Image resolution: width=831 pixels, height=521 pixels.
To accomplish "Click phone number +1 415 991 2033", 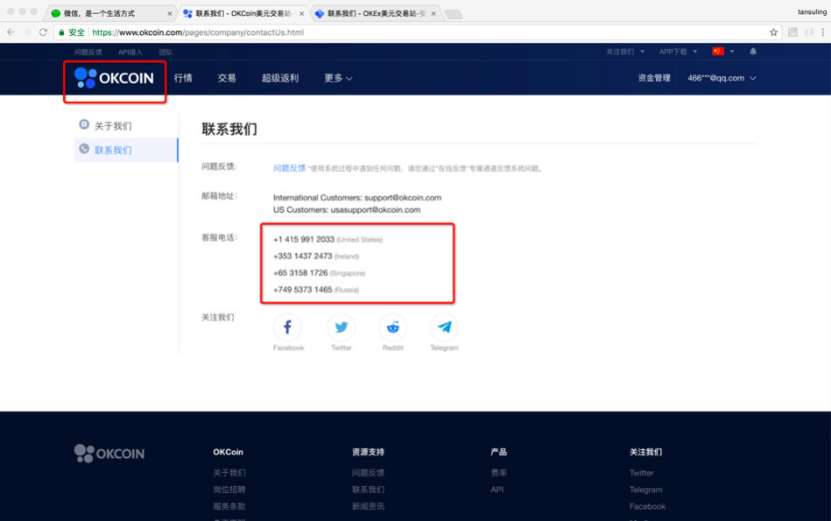I will [x=304, y=240].
